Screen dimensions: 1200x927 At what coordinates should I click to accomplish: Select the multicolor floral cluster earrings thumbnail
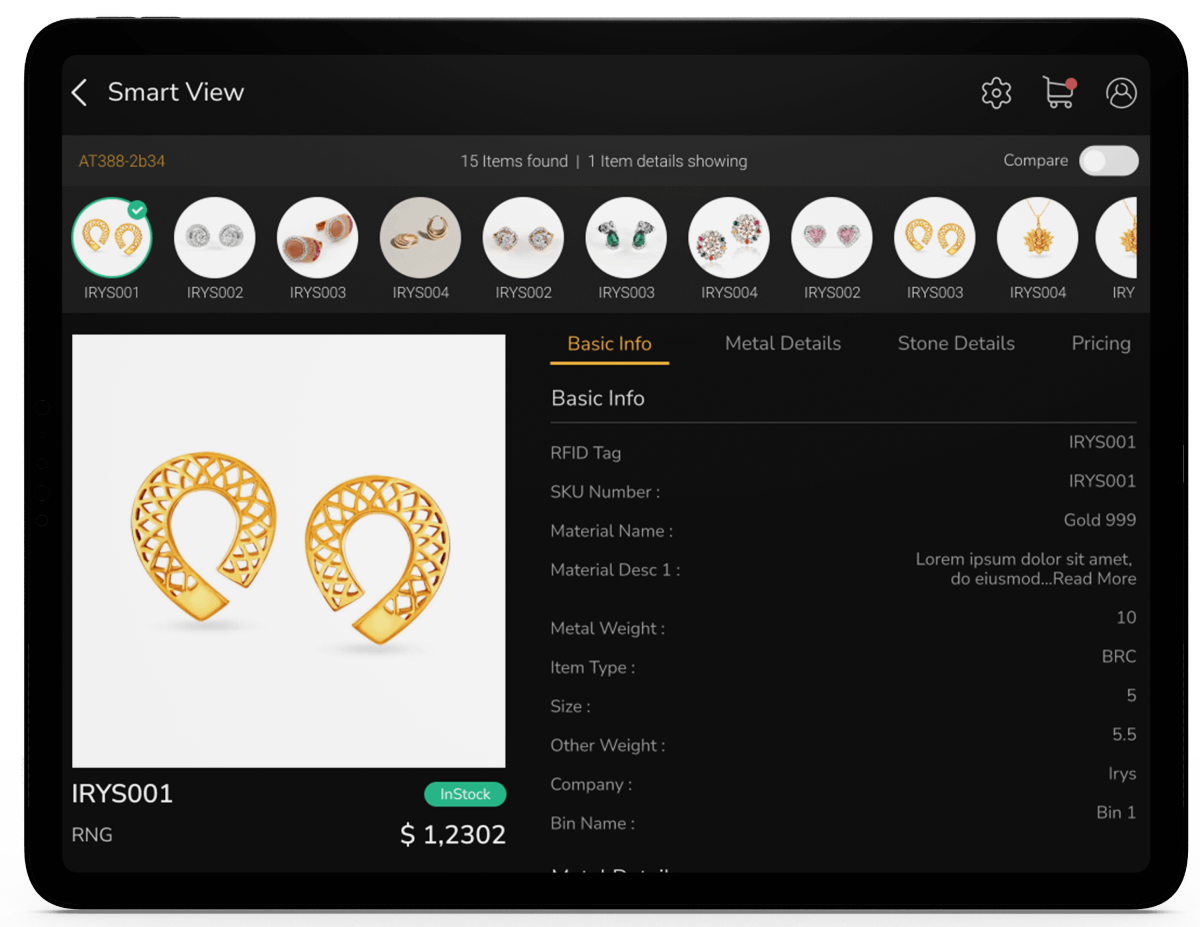pos(729,238)
